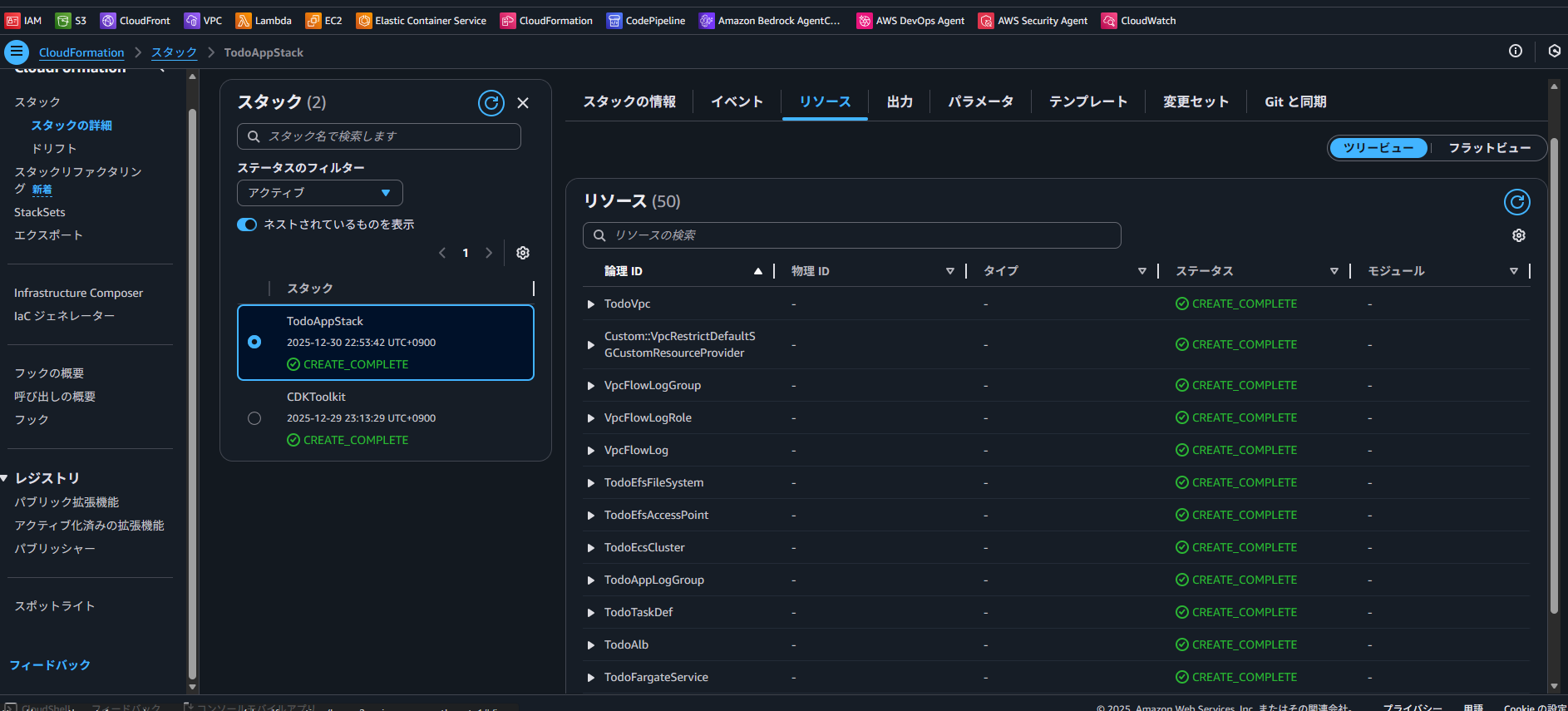Open the Git sync tab
The height and width of the screenshot is (711, 1568).
pos(1295,101)
